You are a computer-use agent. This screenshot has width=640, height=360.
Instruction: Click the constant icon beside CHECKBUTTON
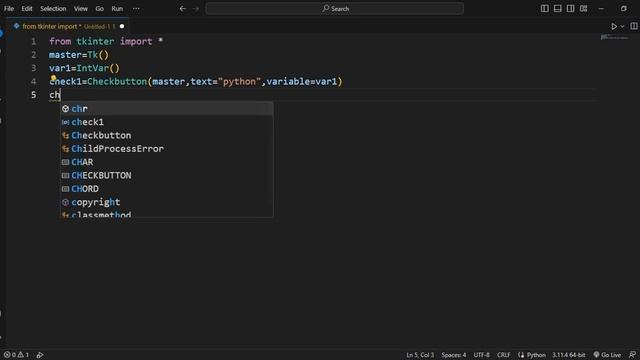(x=65, y=176)
